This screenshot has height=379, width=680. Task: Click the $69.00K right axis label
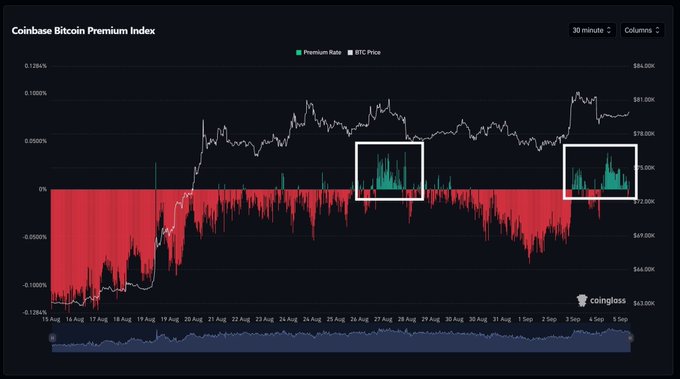point(644,235)
